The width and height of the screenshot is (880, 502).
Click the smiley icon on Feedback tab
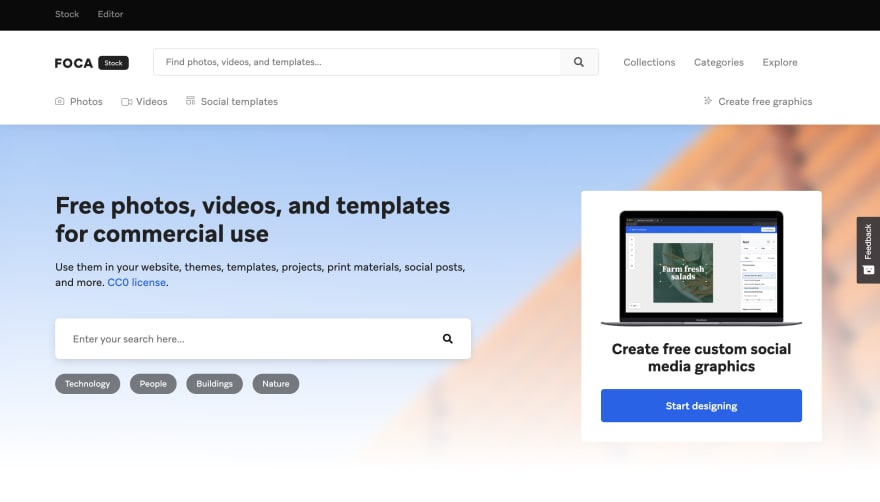[868, 270]
